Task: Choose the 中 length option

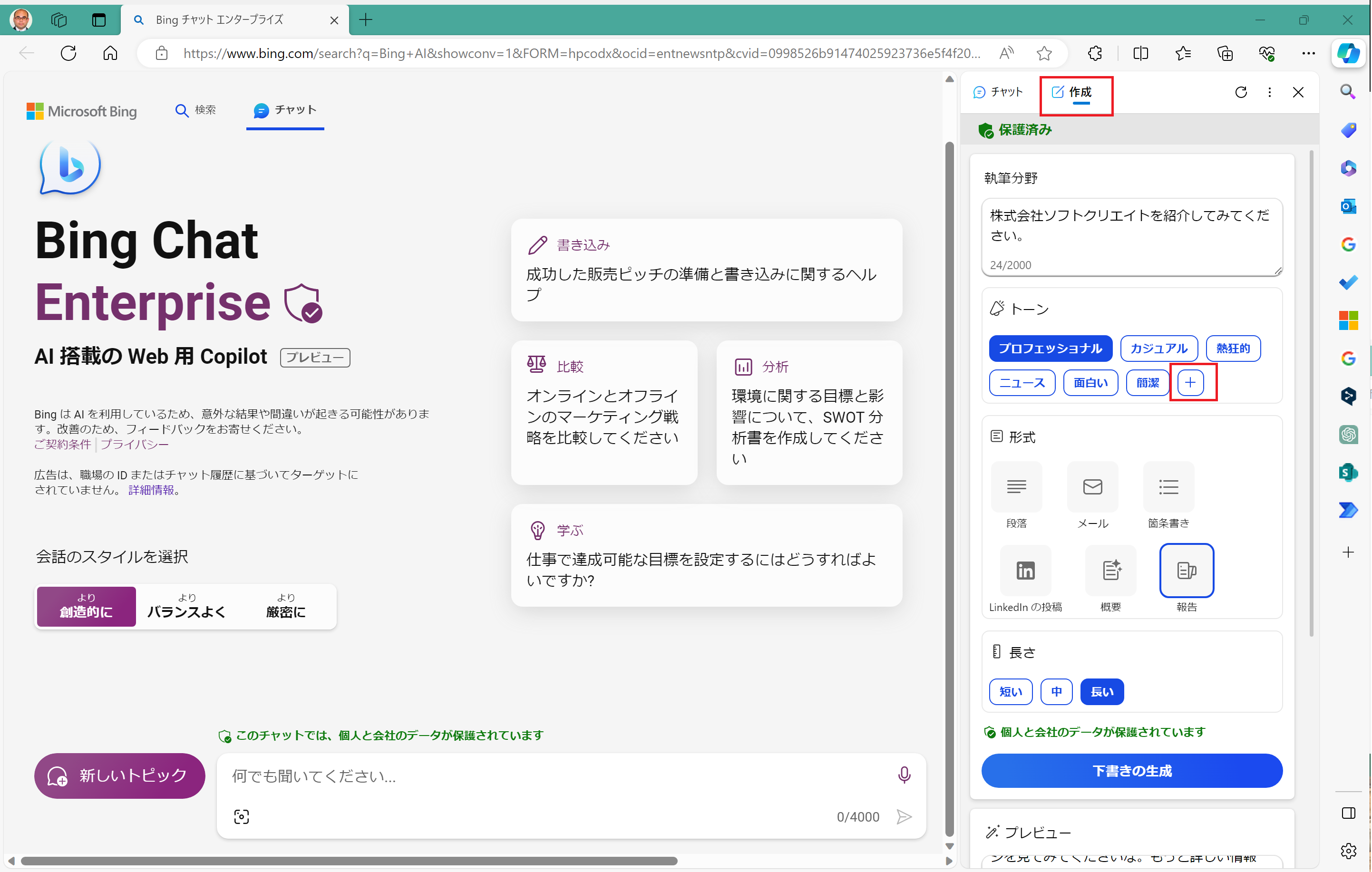Action: pos(1056,691)
